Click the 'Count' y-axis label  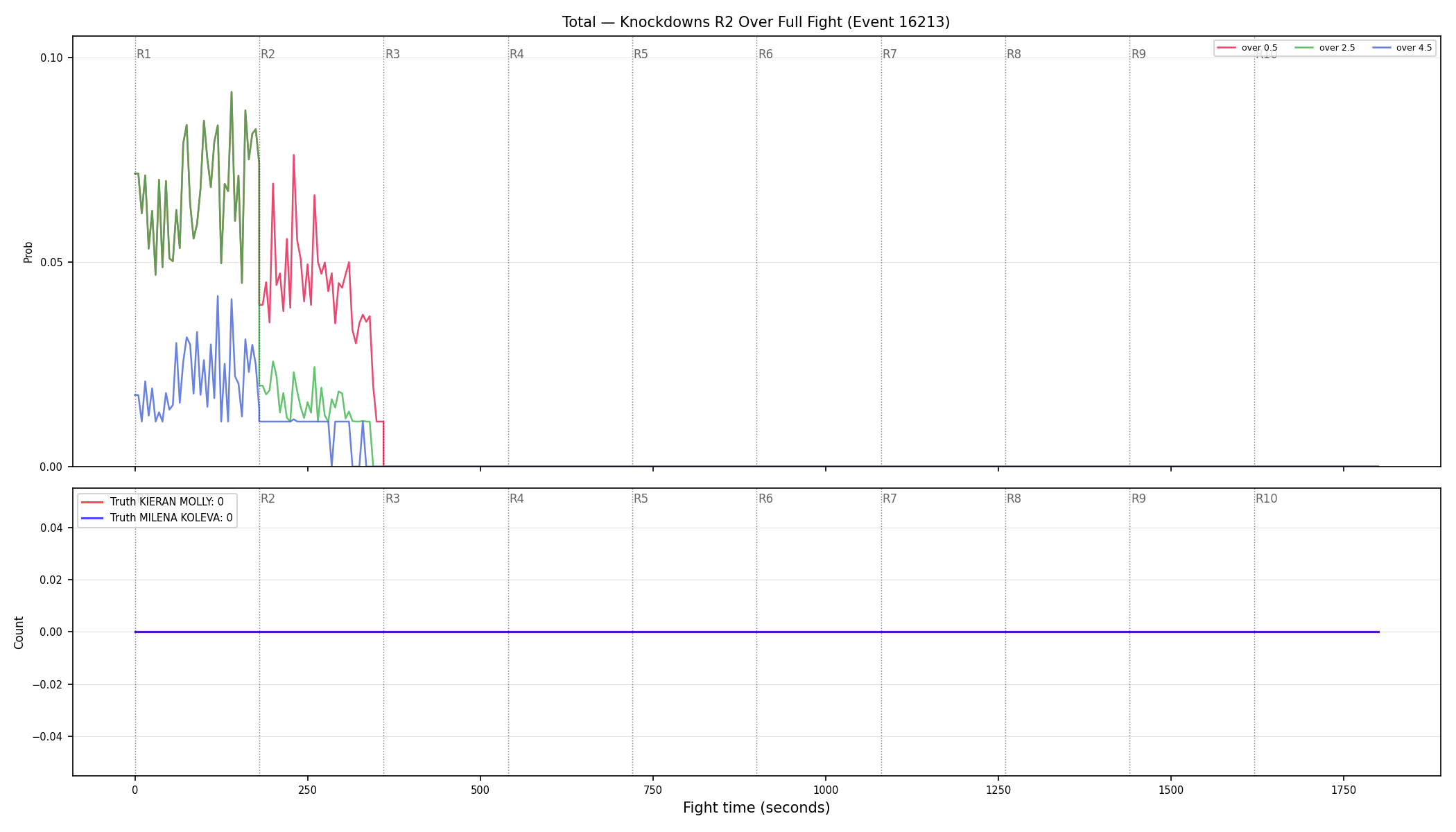[19, 632]
